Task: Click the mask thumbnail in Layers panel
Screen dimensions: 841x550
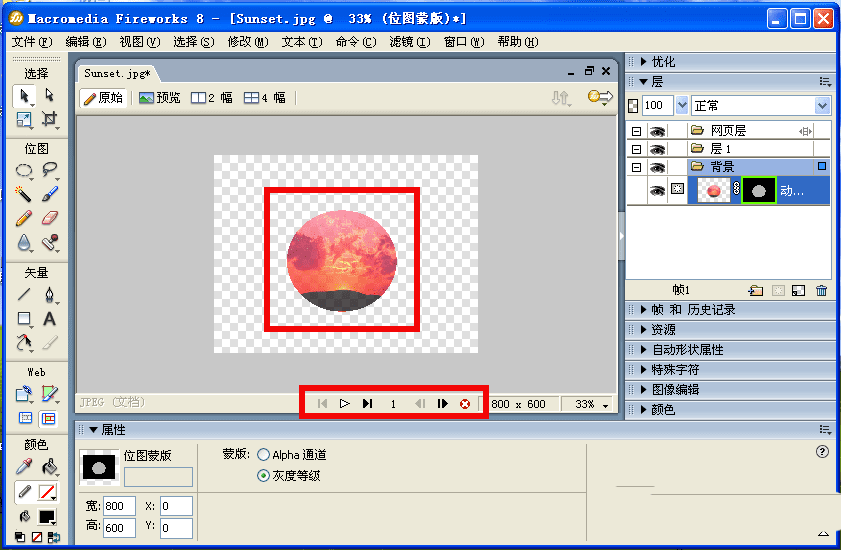Action: pyautogui.click(x=758, y=190)
